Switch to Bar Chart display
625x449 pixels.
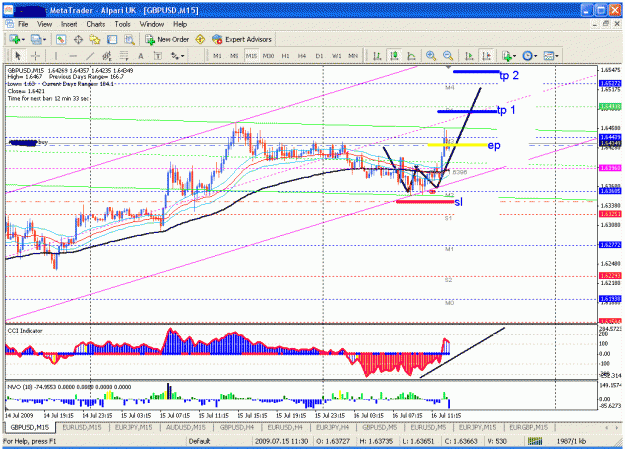tap(377, 56)
